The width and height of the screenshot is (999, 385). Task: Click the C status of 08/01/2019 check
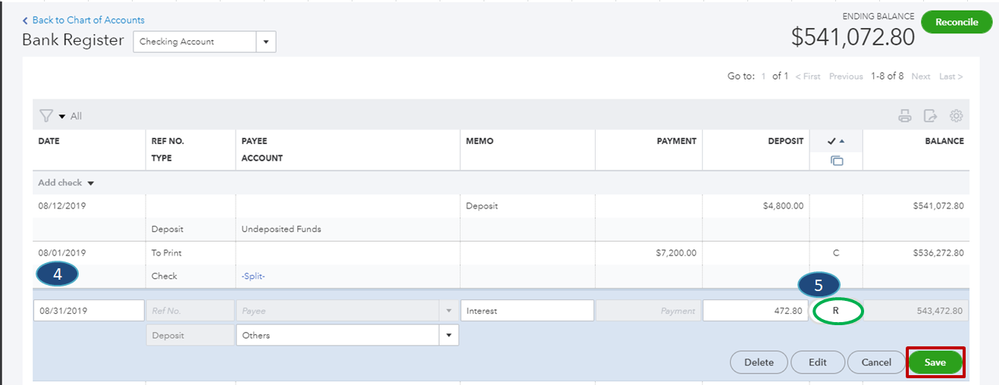click(836, 253)
